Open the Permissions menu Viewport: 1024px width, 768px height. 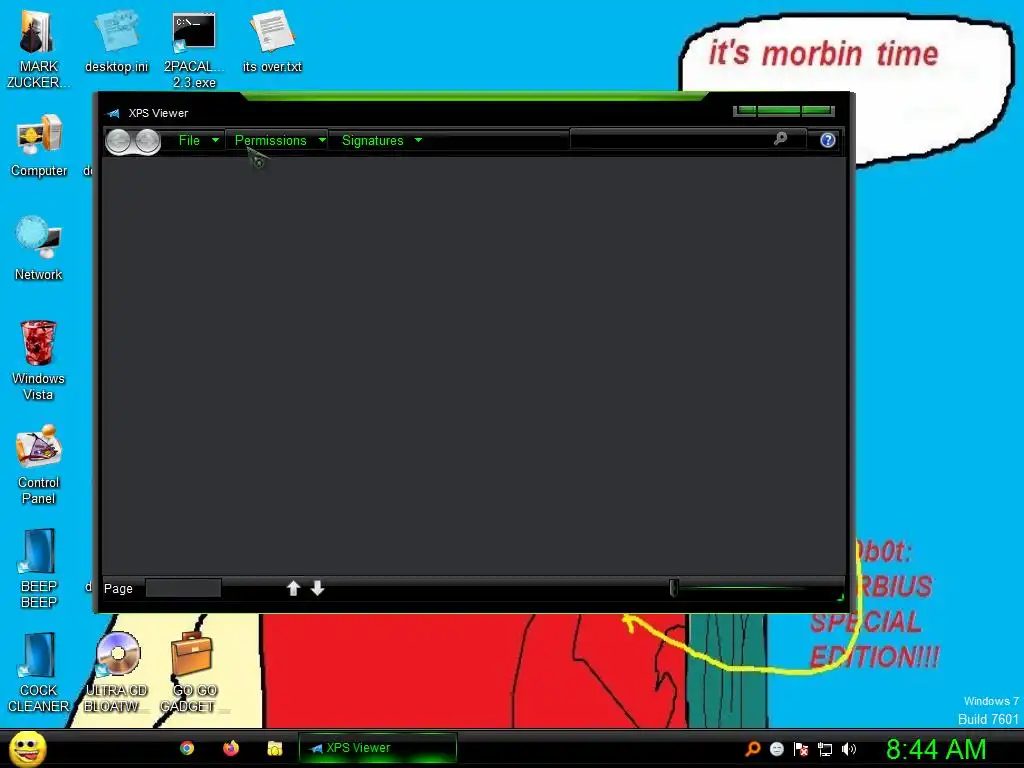[270, 140]
